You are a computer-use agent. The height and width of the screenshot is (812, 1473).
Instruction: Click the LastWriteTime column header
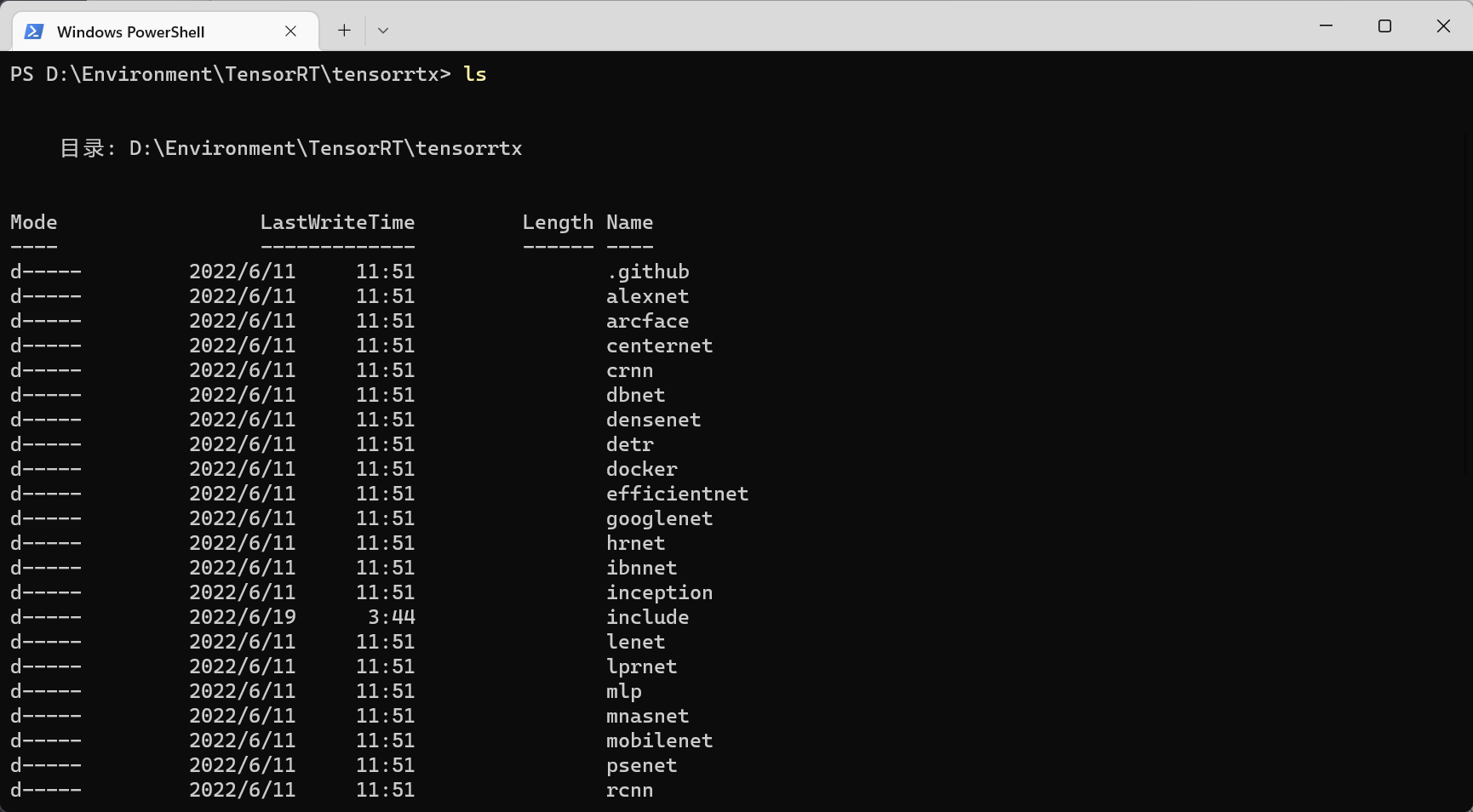click(x=337, y=222)
